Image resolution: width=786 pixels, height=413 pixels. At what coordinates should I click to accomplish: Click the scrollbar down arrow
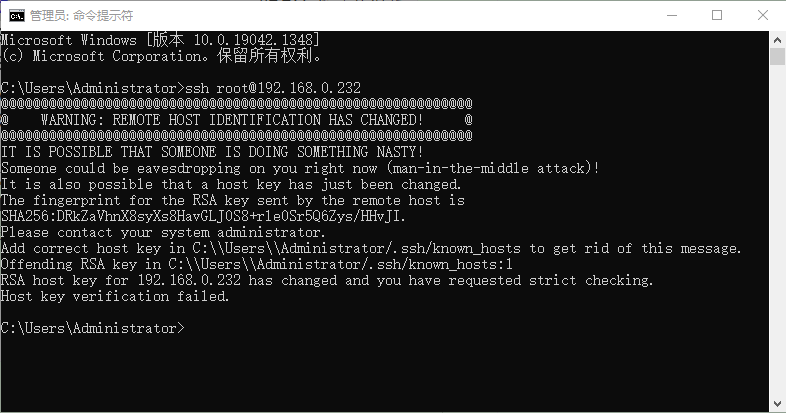pos(777,404)
